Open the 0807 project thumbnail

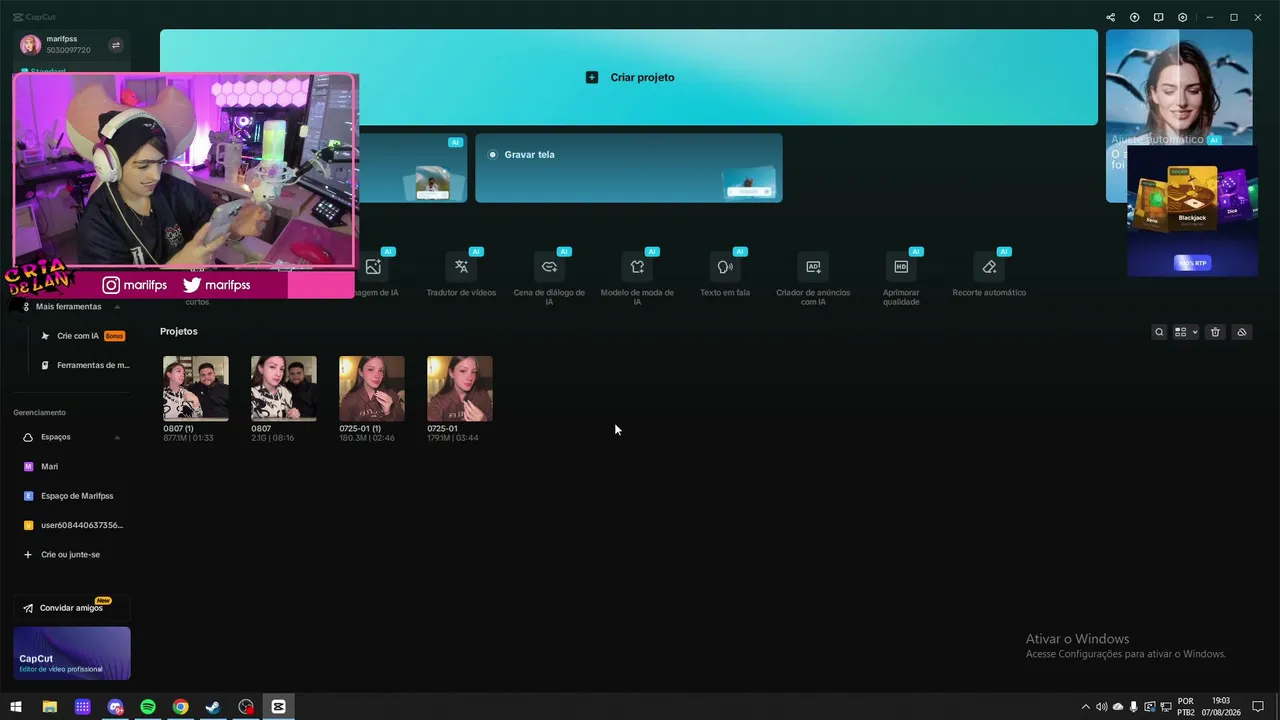pyautogui.click(x=284, y=388)
